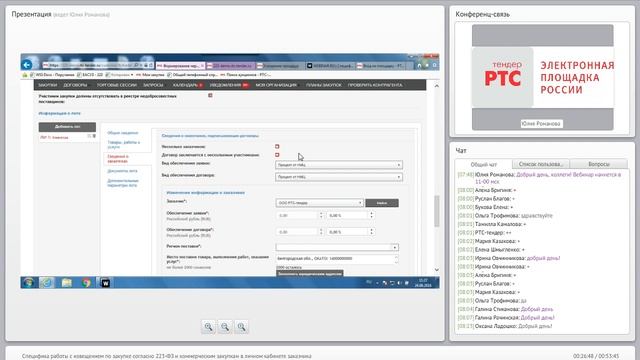Open the 'ЗАКУПКИ' menu item
This screenshot has height=360, width=640.
point(47,85)
